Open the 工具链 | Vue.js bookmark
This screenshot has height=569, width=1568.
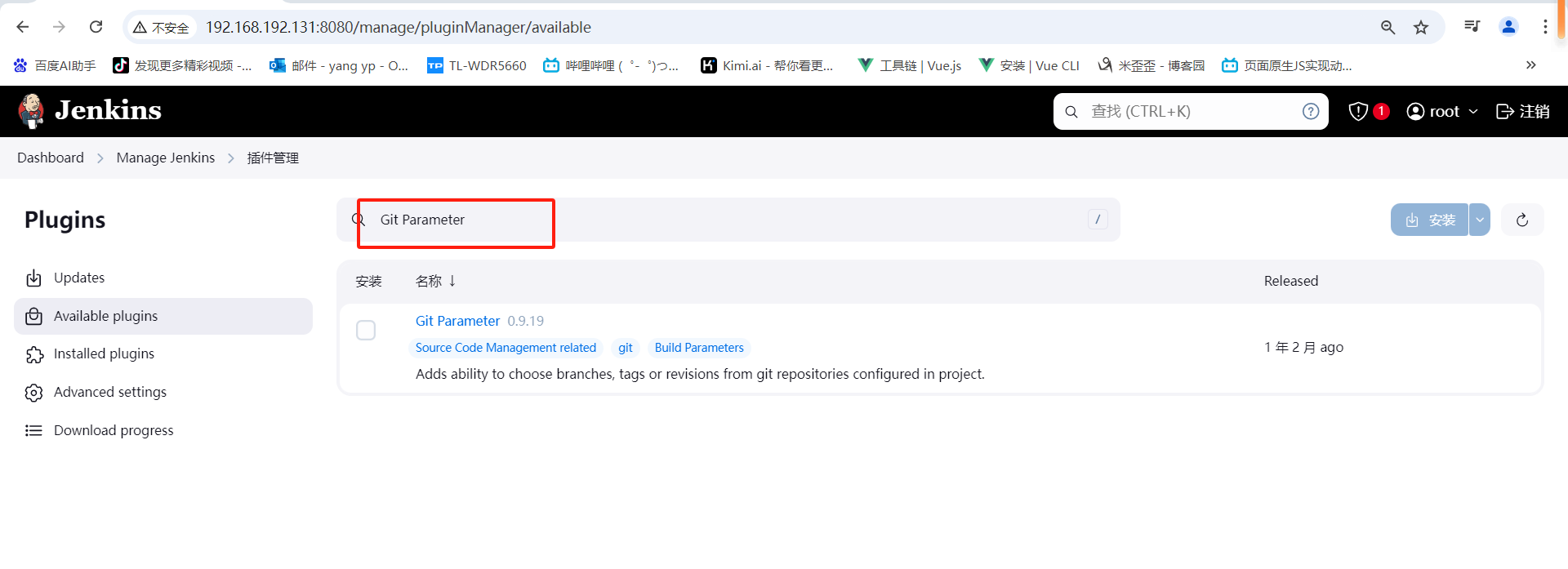910,65
